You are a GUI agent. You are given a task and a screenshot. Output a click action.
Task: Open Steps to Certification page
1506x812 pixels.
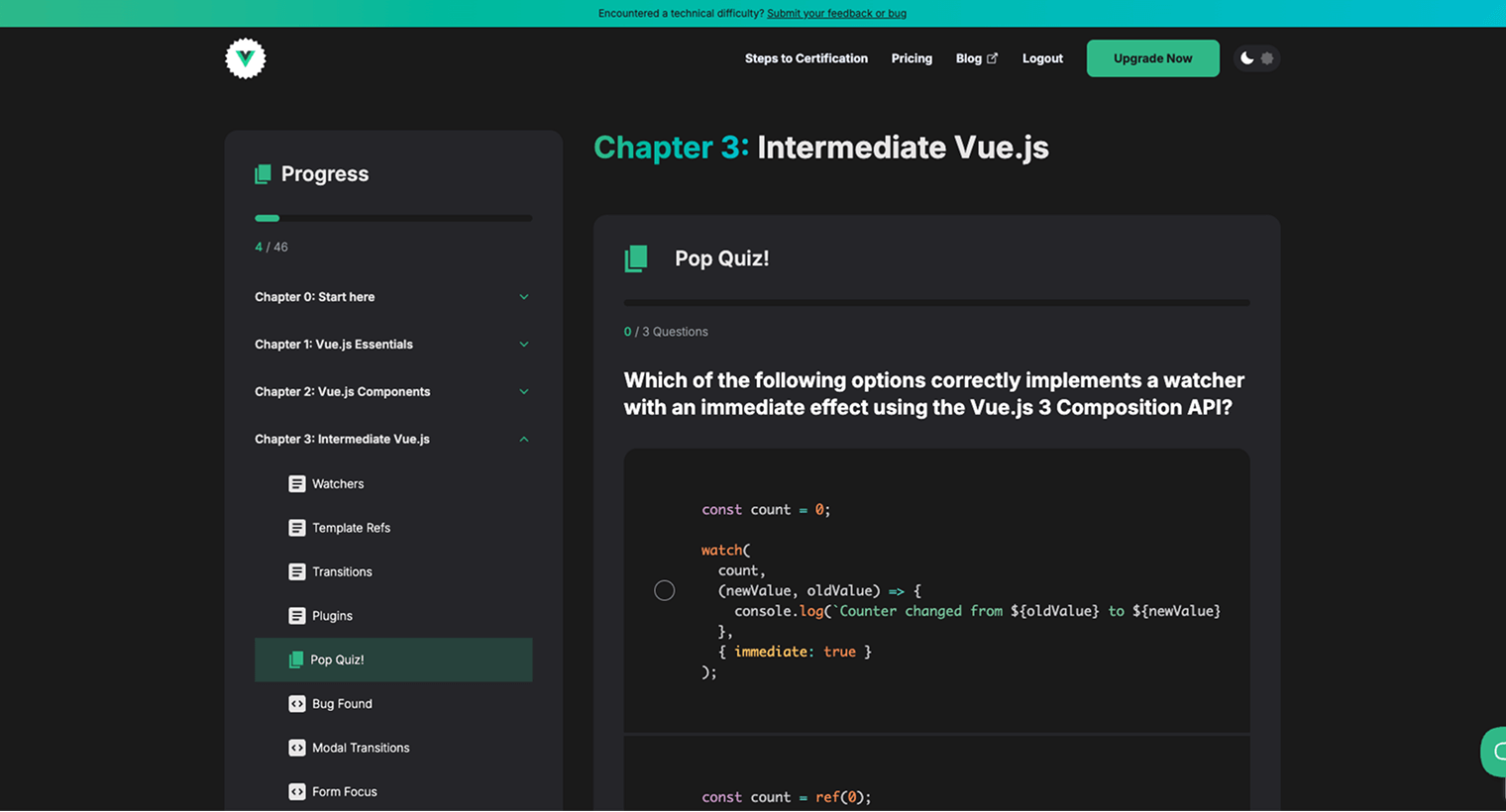(x=807, y=58)
